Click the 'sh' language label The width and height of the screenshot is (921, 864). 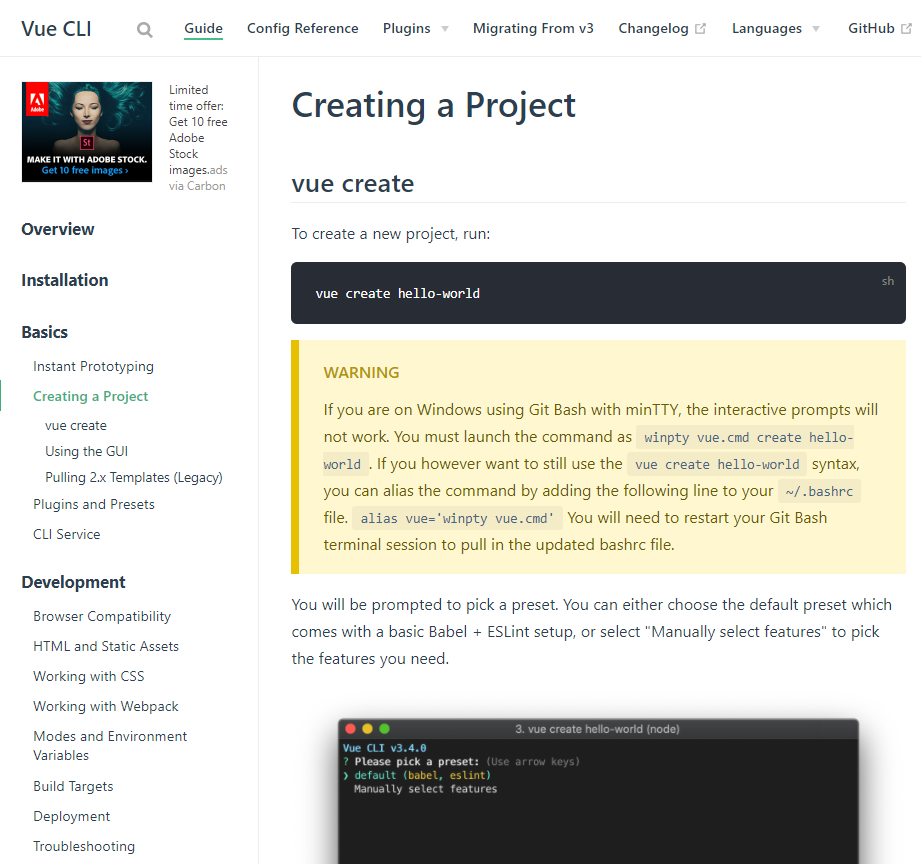(888, 281)
